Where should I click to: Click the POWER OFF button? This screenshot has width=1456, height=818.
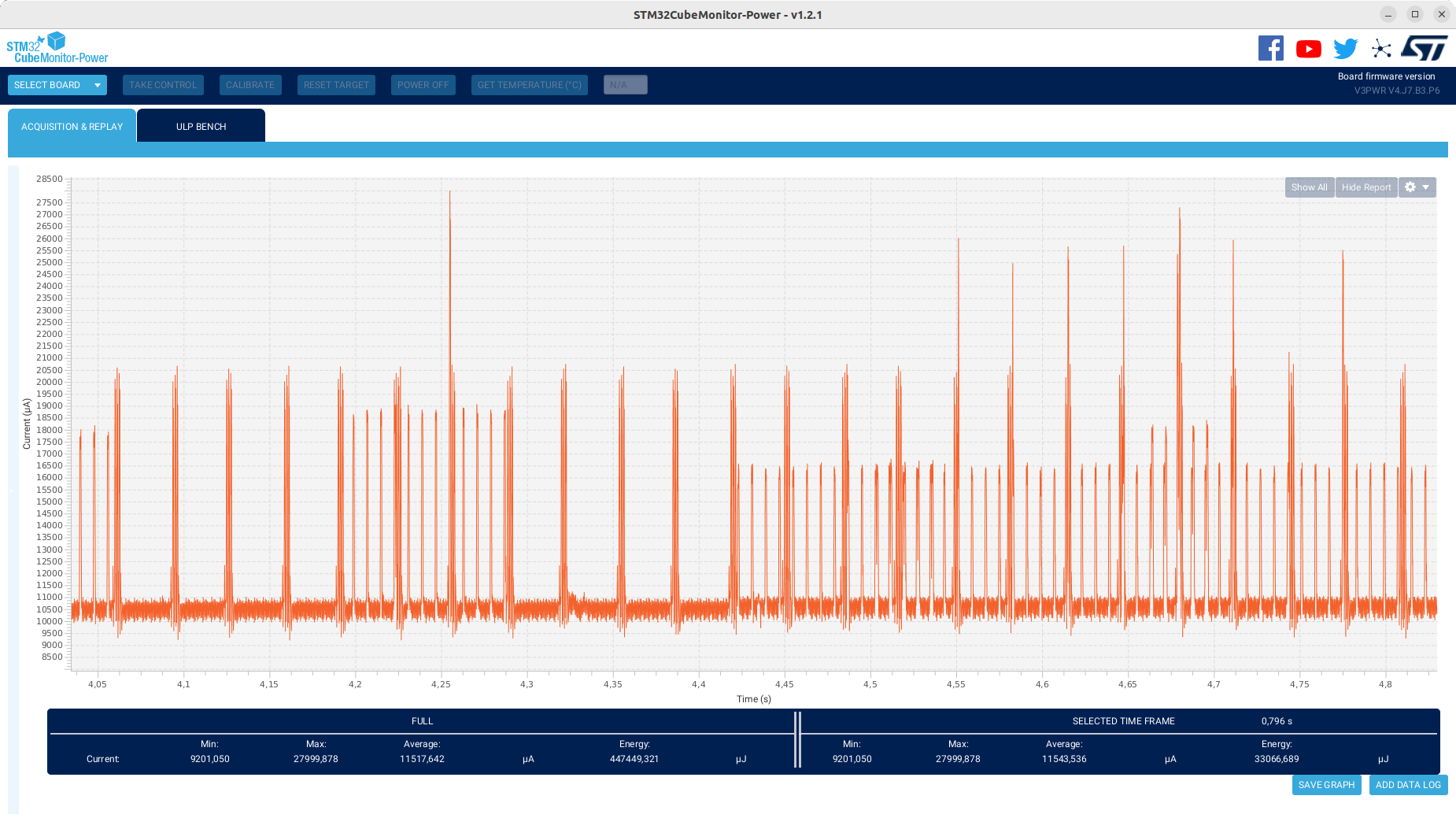[x=423, y=85]
